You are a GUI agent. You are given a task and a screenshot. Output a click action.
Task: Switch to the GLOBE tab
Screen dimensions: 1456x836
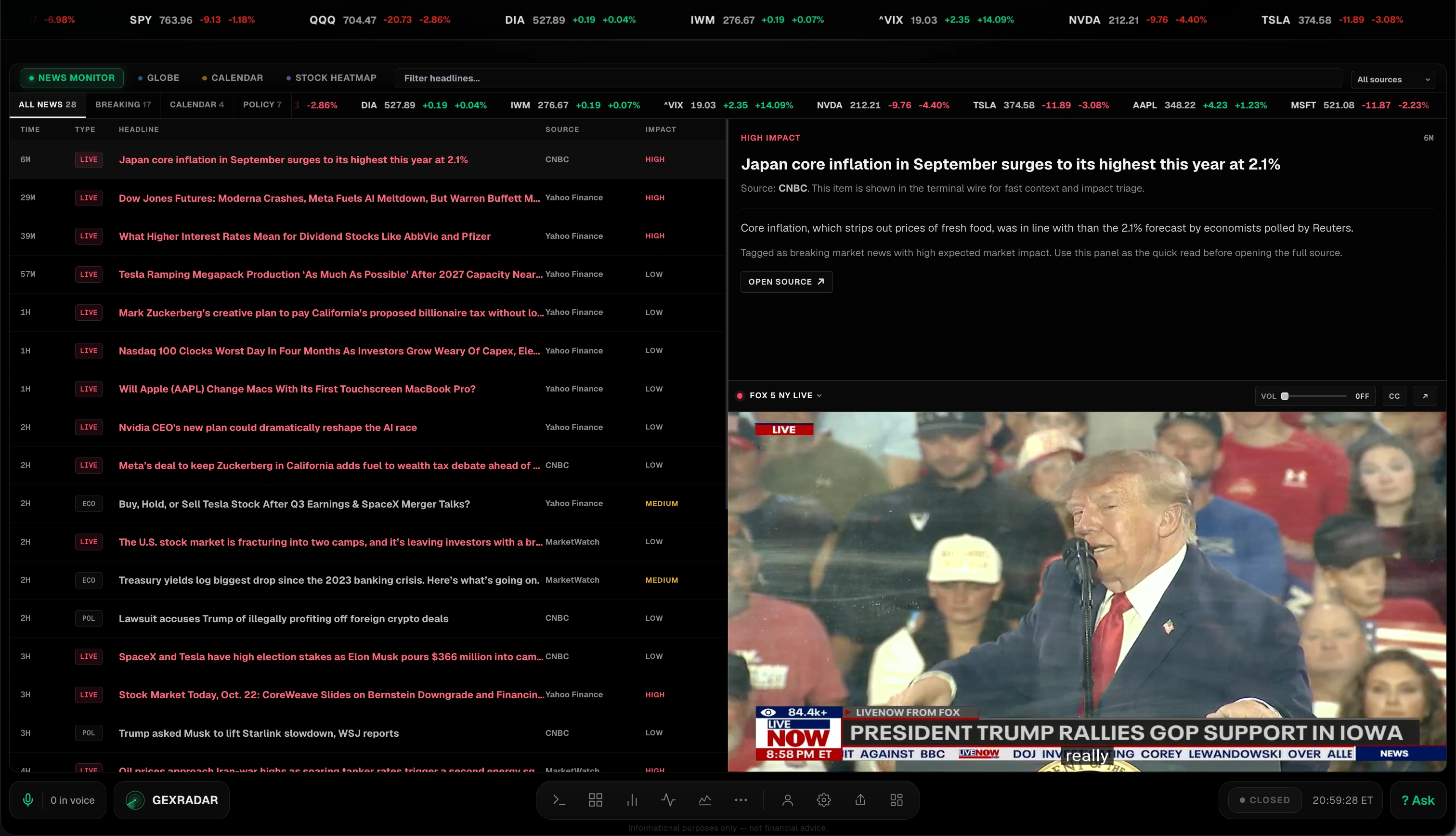159,78
